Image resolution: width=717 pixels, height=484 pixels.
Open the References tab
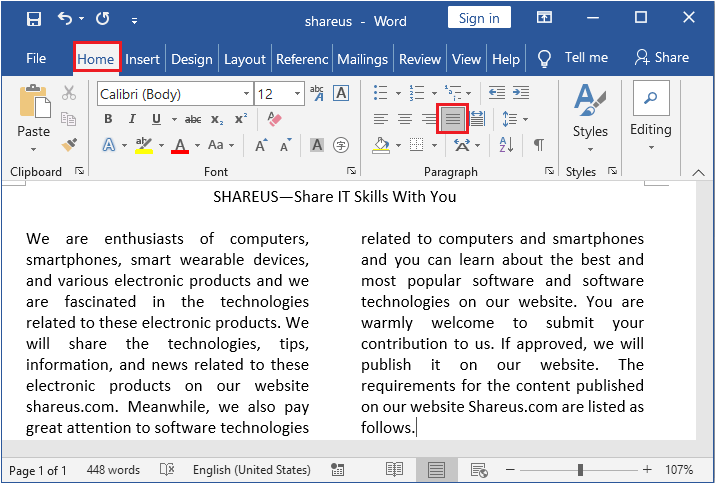302,59
